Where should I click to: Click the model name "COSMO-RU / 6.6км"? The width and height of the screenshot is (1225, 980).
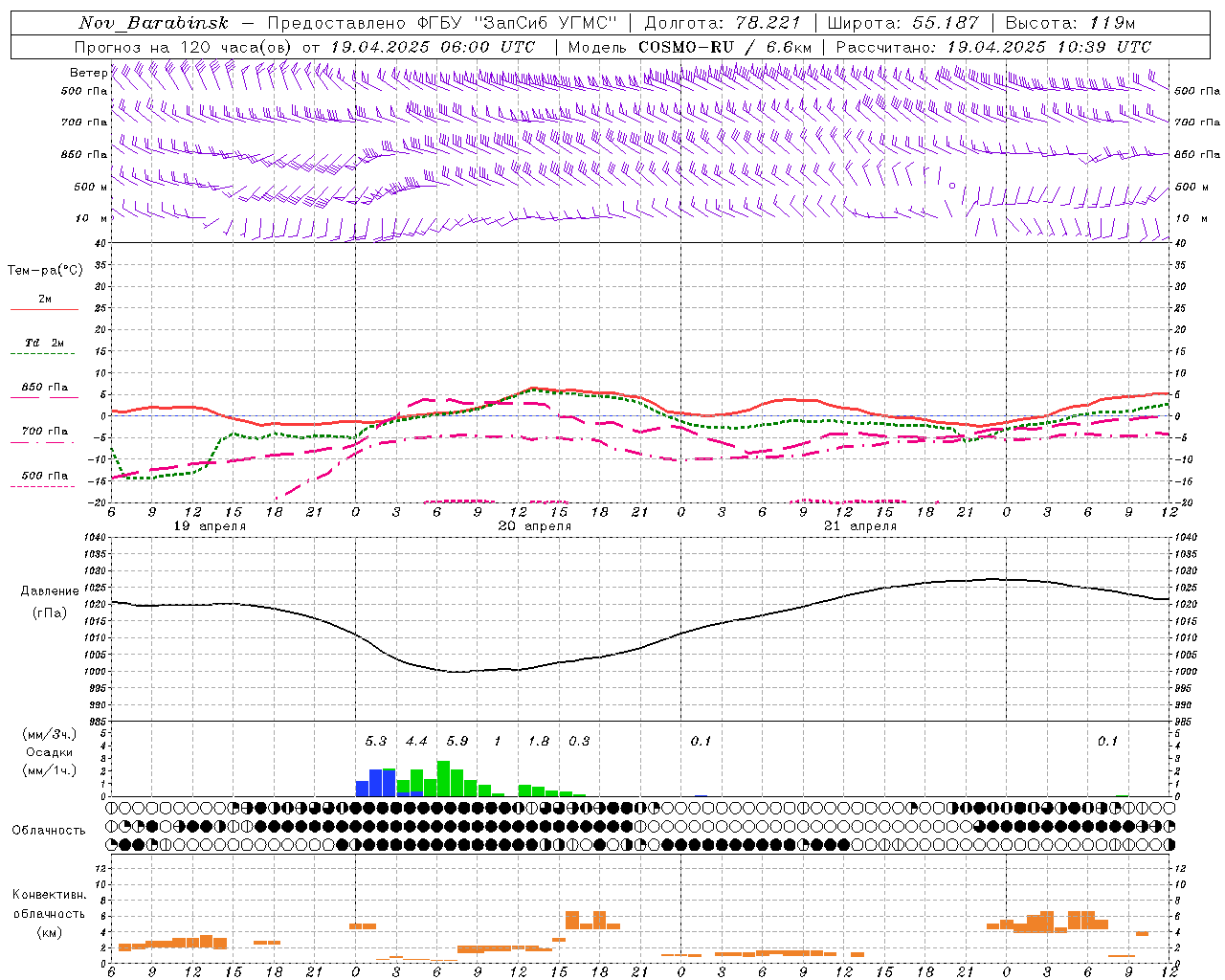point(725,47)
